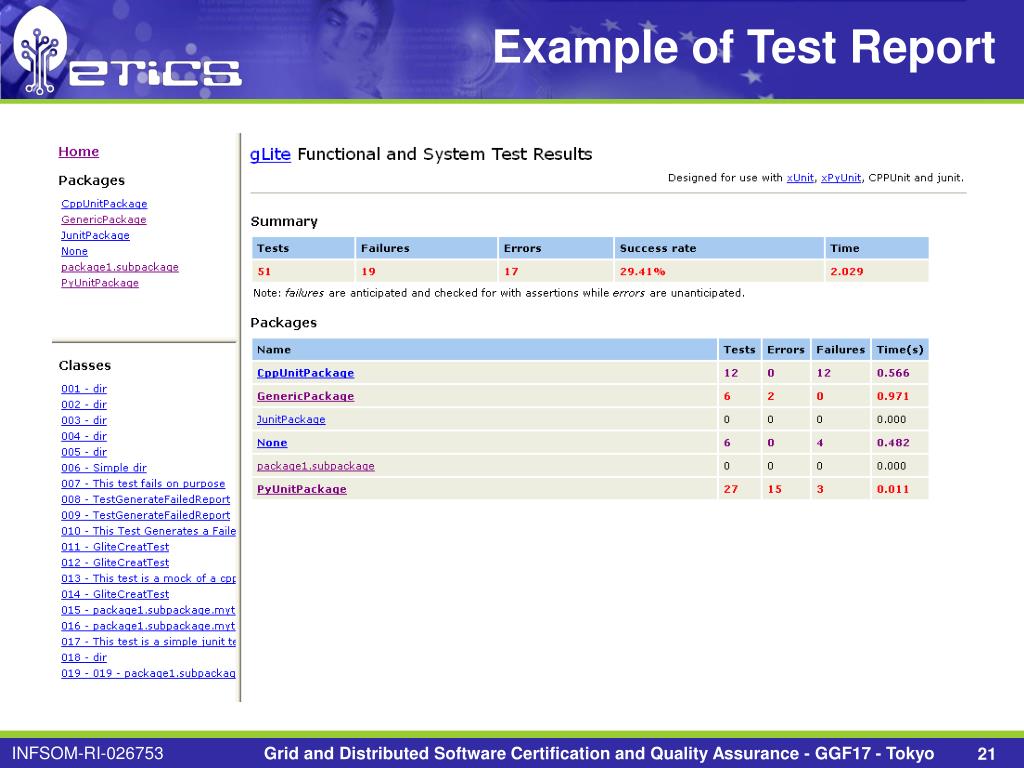Viewport: 1024px width, 768px height.
Task: Open PyUnitPackage in the sidebar Packages list
Action: pos(100,283)
